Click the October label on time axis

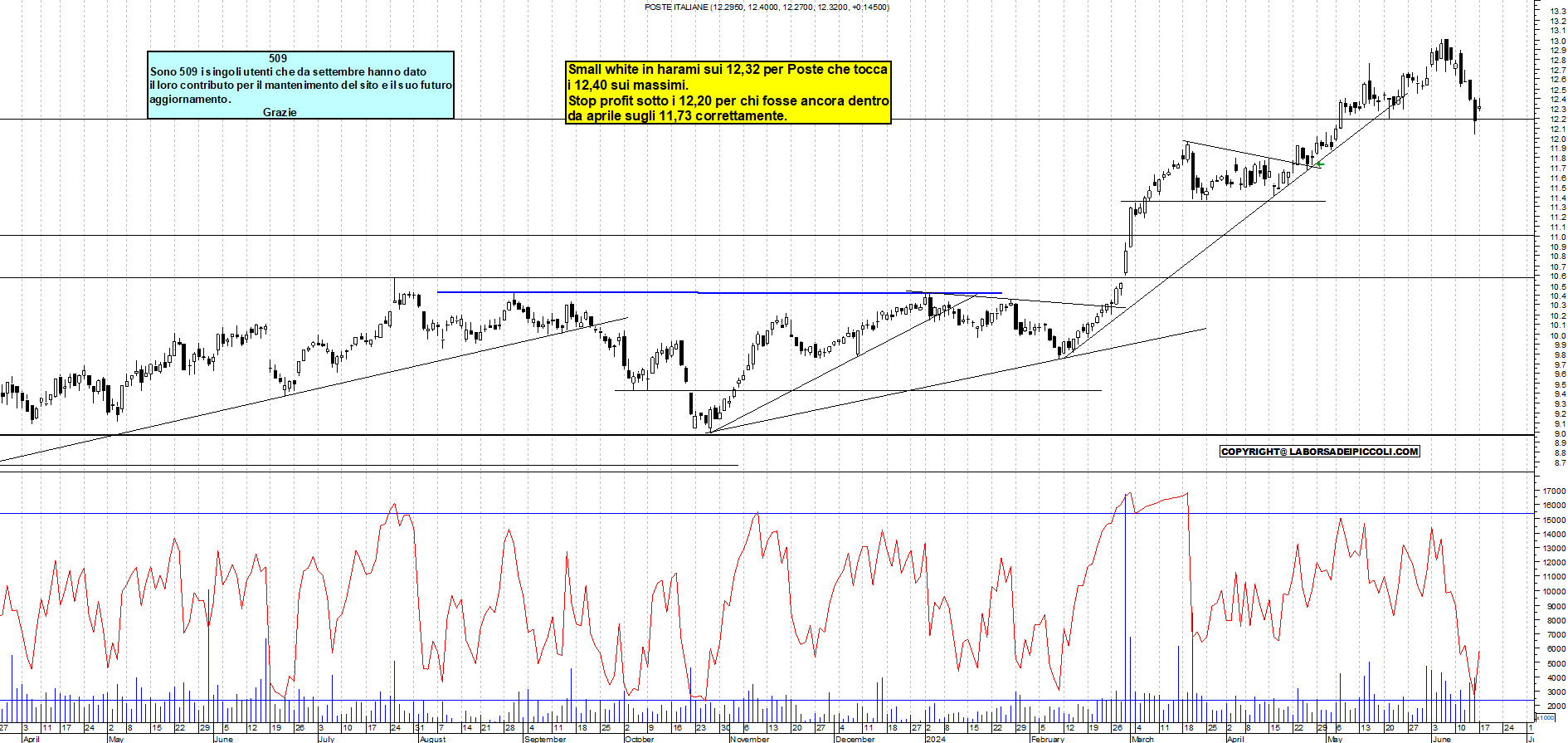[x=639, y=739]
